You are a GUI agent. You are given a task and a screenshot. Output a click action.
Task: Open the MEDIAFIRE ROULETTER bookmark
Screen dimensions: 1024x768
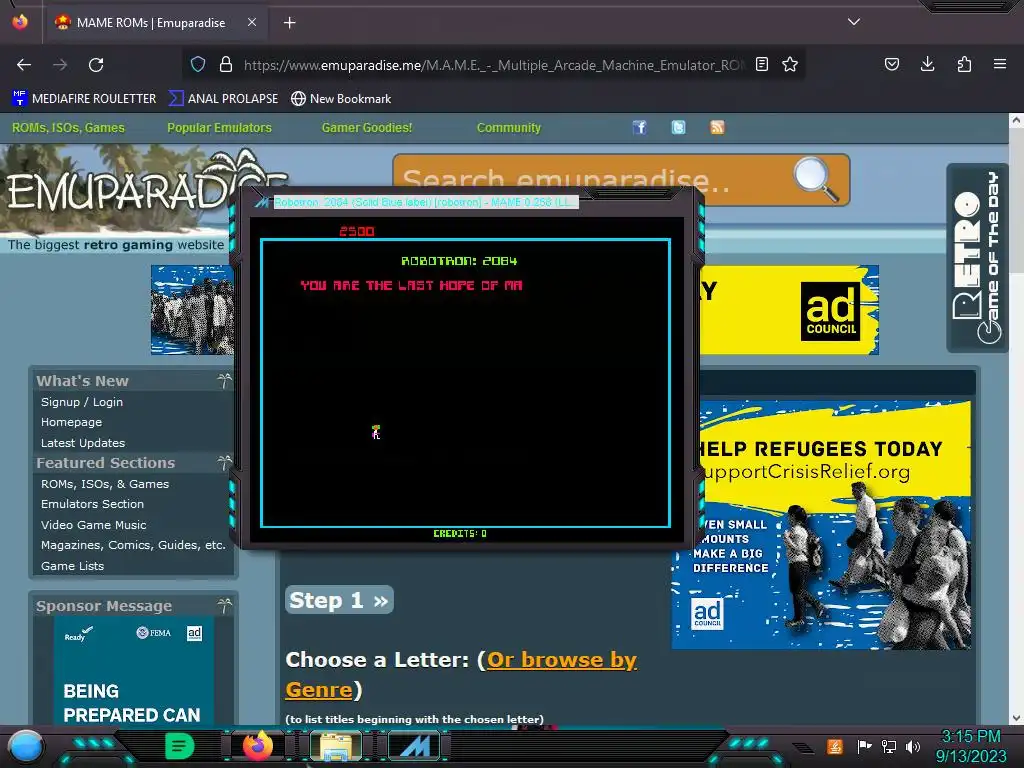coord(84,99)
